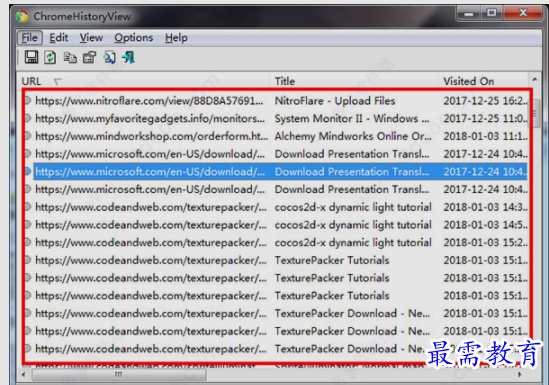549x385 pixels.
Task: Sort by the Visited On column header
Action: pos(483,81)
